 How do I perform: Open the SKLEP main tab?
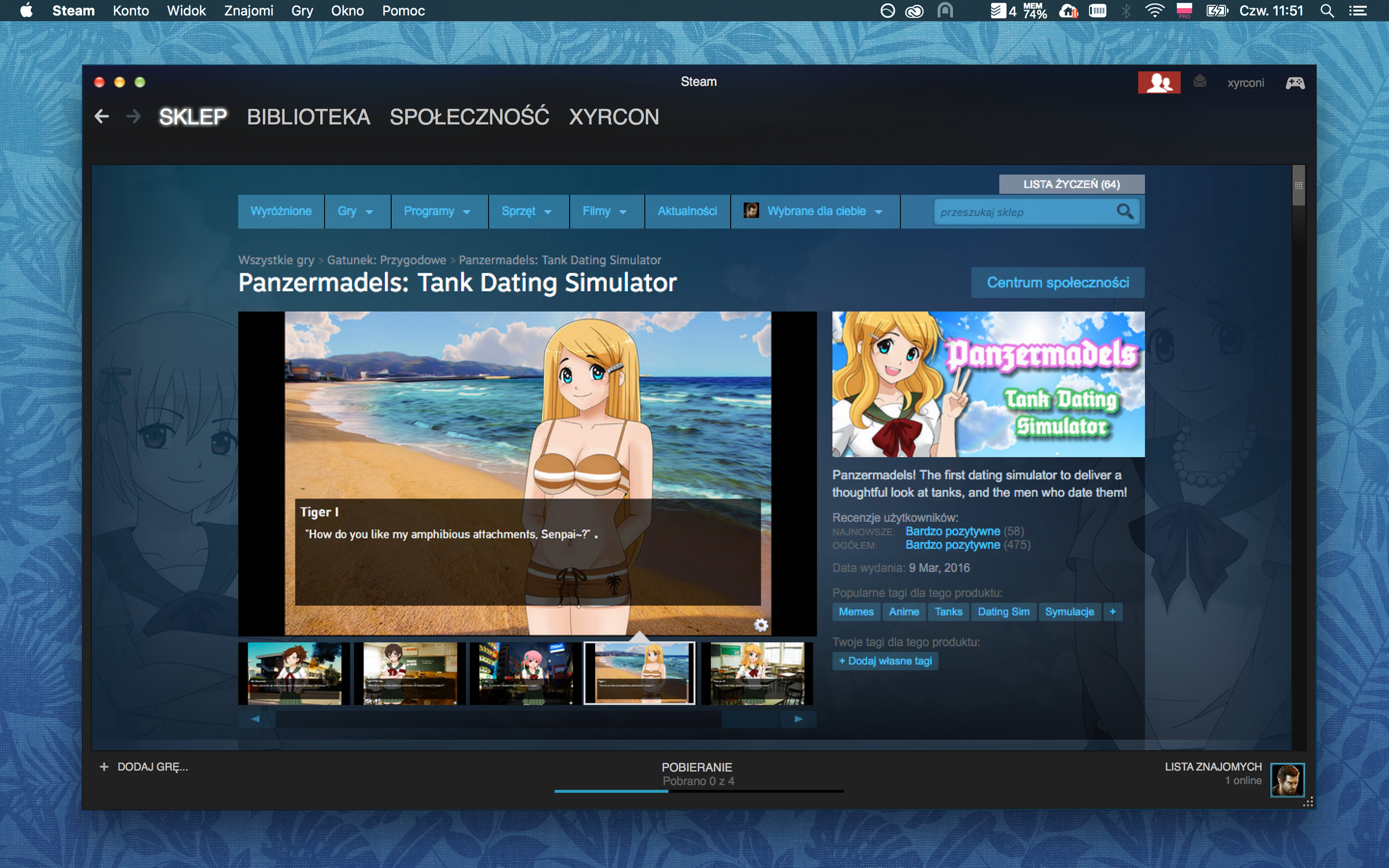coord(193,117)
